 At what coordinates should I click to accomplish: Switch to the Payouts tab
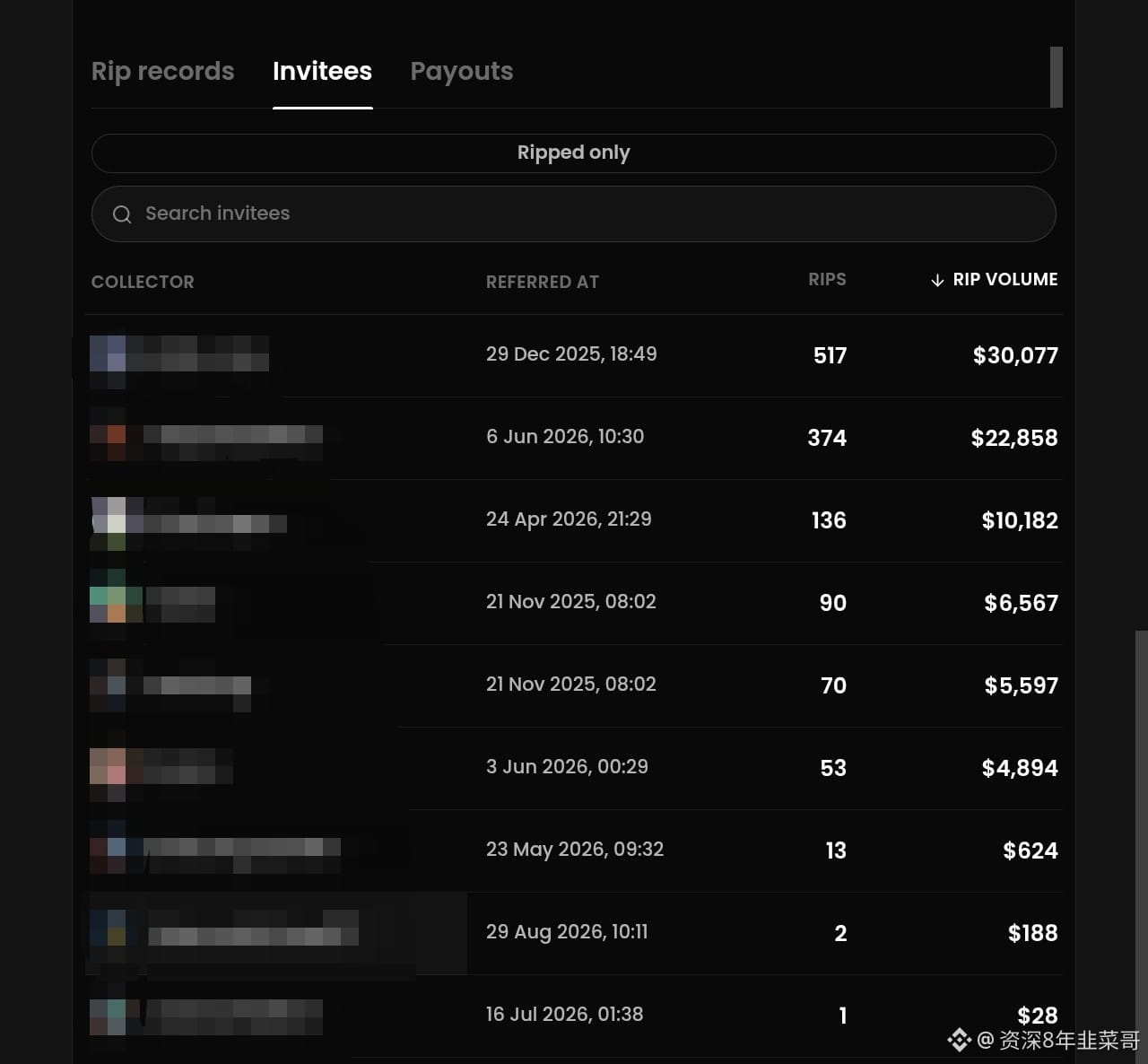[462, 72]
